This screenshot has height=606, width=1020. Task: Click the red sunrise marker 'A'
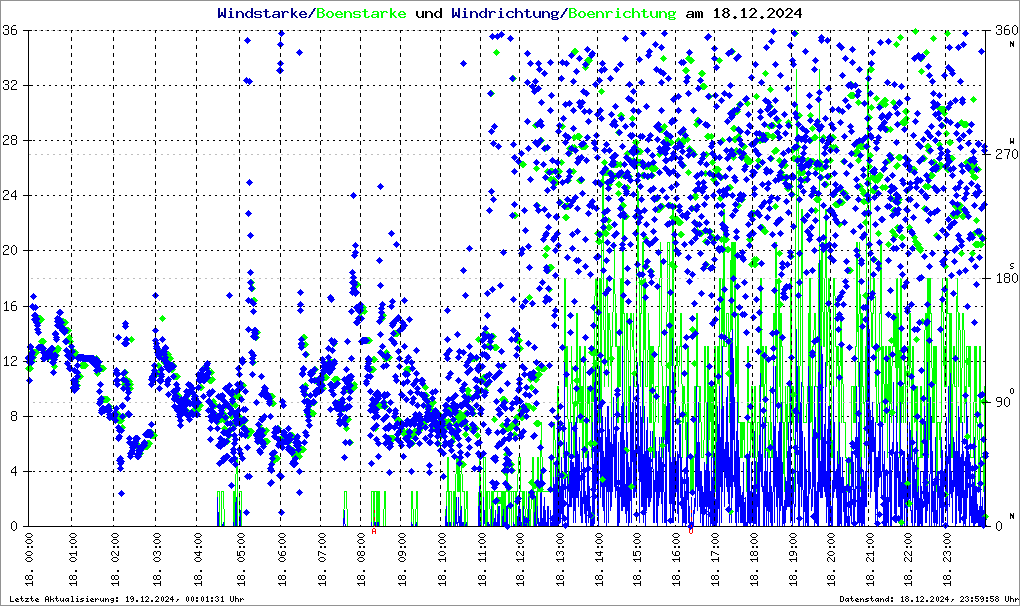(374, 531)
